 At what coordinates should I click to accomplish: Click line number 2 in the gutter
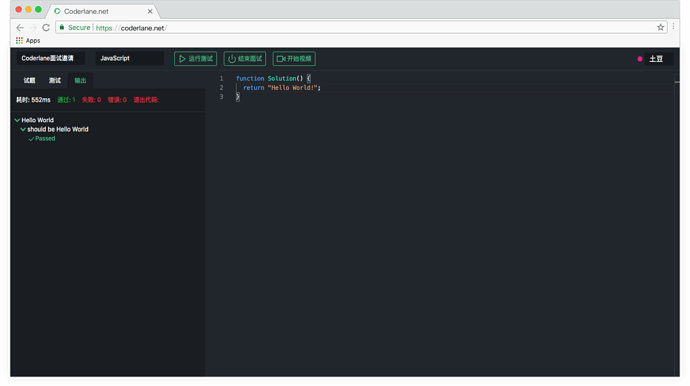(x=221, y=88)
